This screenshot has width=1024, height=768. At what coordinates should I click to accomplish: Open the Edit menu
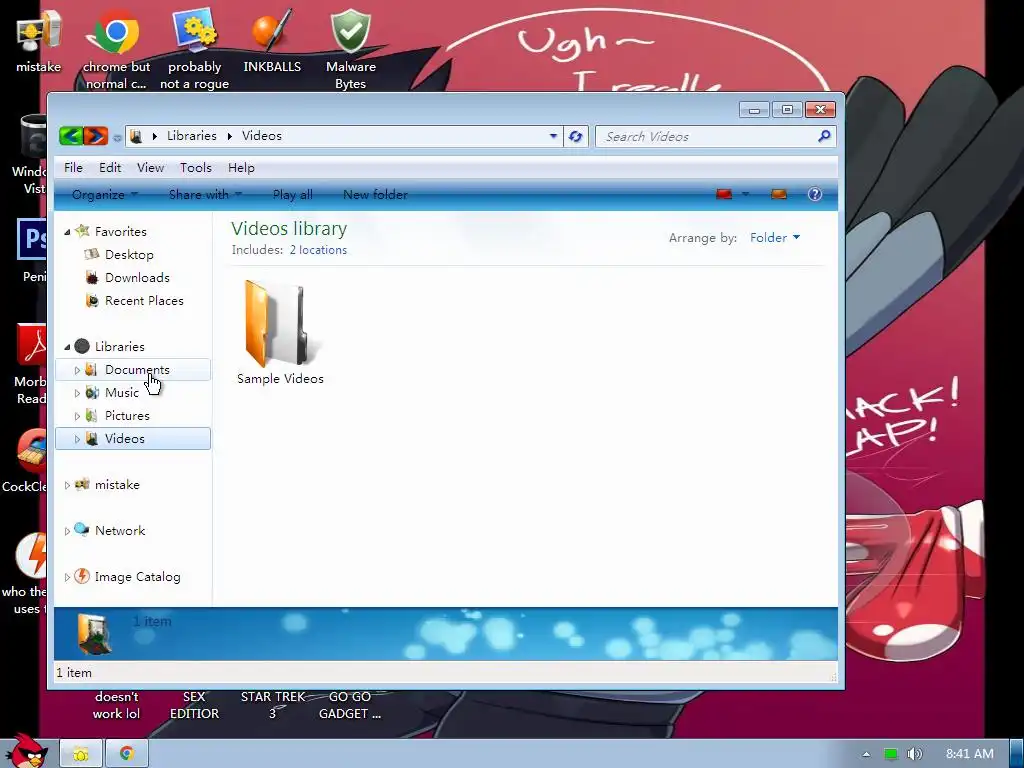(110, 168)
